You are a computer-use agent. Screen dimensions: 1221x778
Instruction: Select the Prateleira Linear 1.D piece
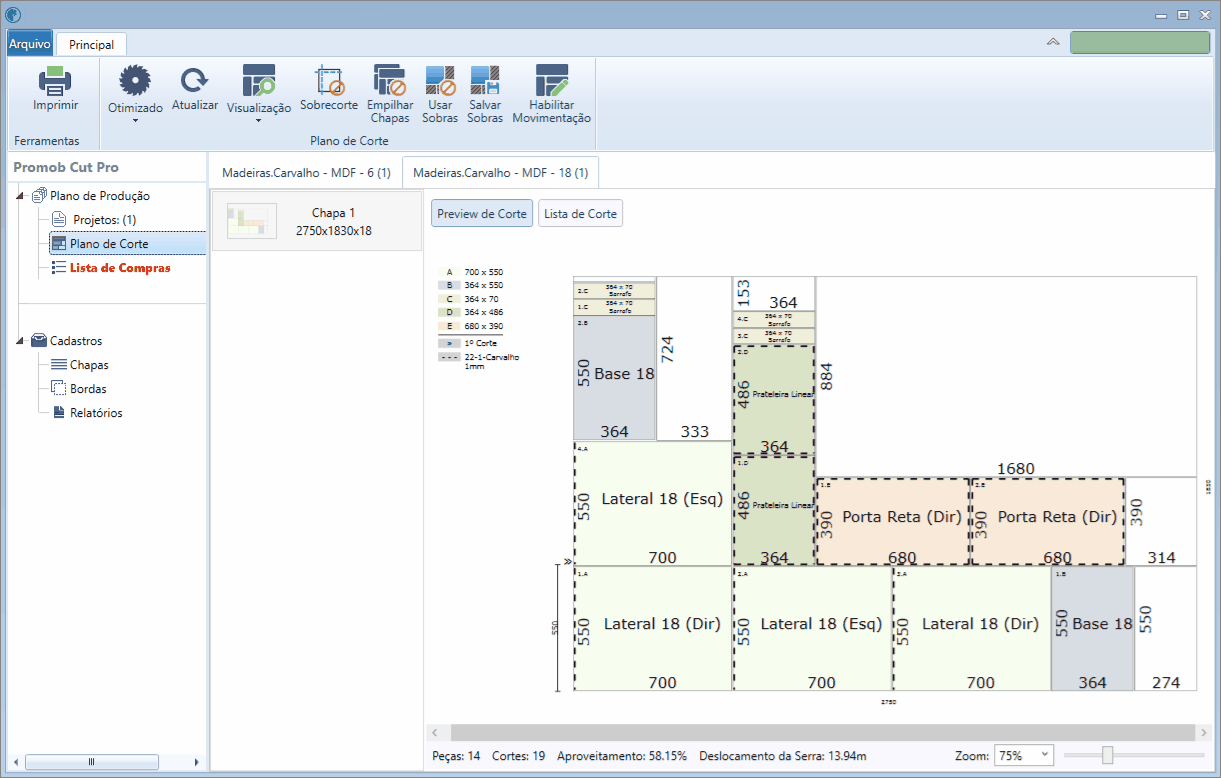tap(774, 511)
